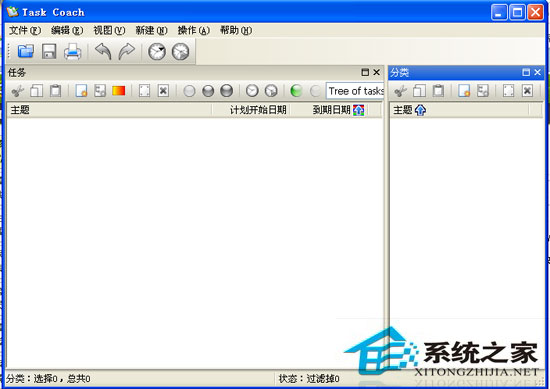This screenshot has height=389, width=550.
Task: Close the 分类 panel
Action: coord(538,72)
